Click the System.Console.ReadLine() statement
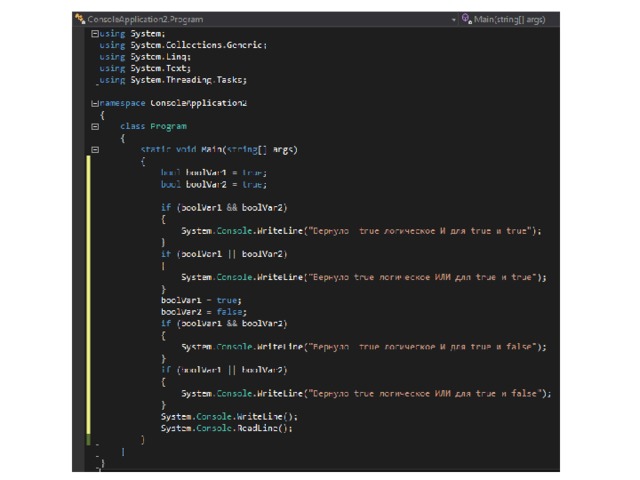The width and height of the screenshot is (640, 480). [227, 428]
